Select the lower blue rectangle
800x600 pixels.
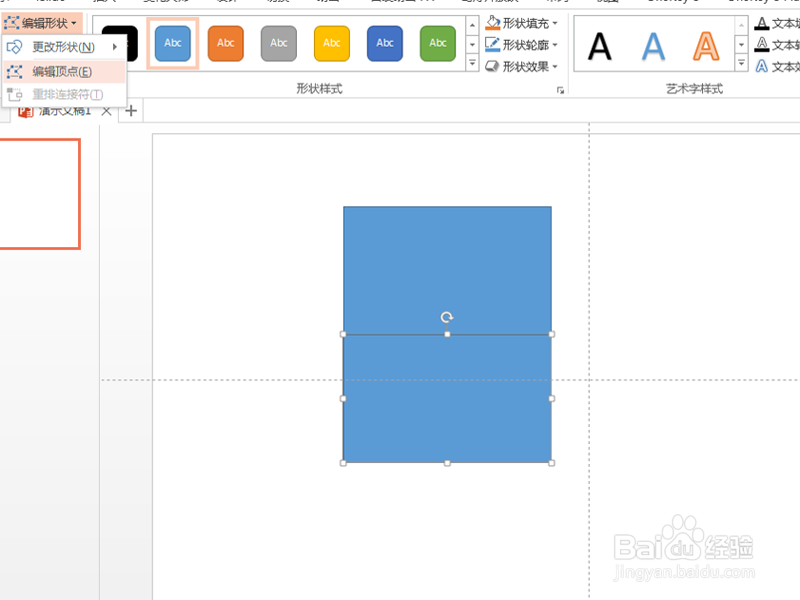pyautogui.click(x=447, y=398)
